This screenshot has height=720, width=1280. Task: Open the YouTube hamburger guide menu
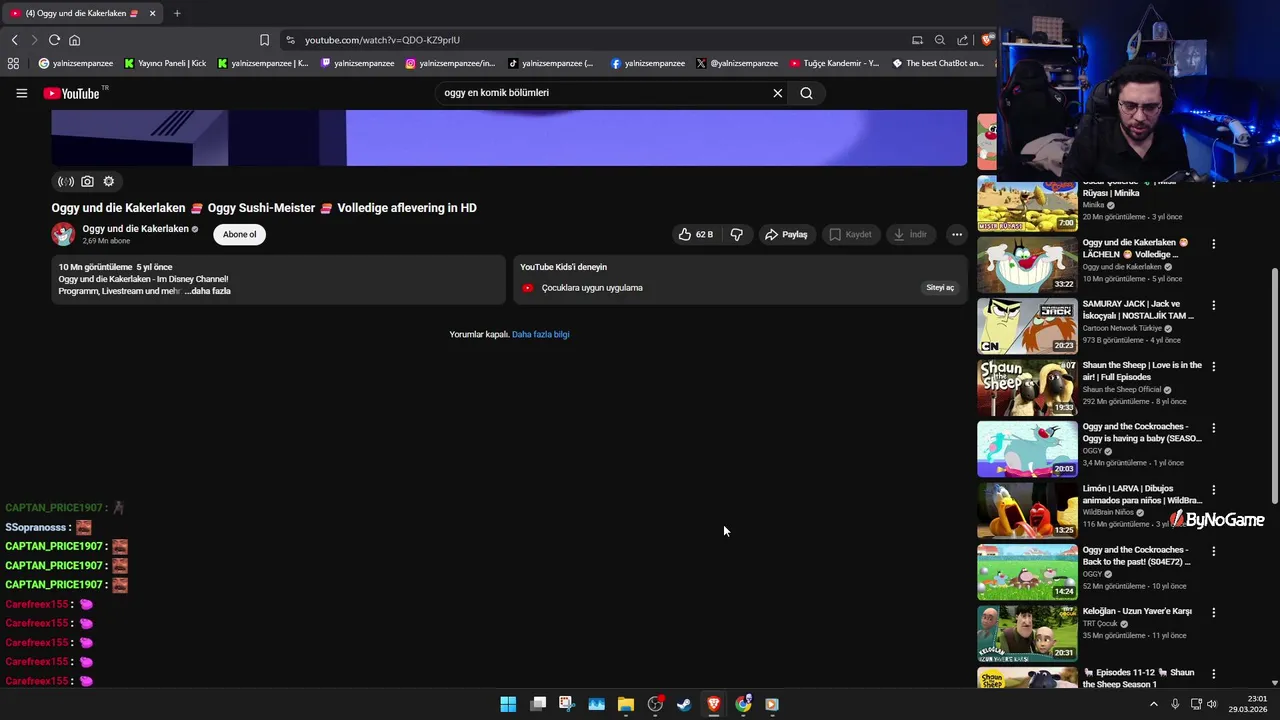tap(21, 93)
